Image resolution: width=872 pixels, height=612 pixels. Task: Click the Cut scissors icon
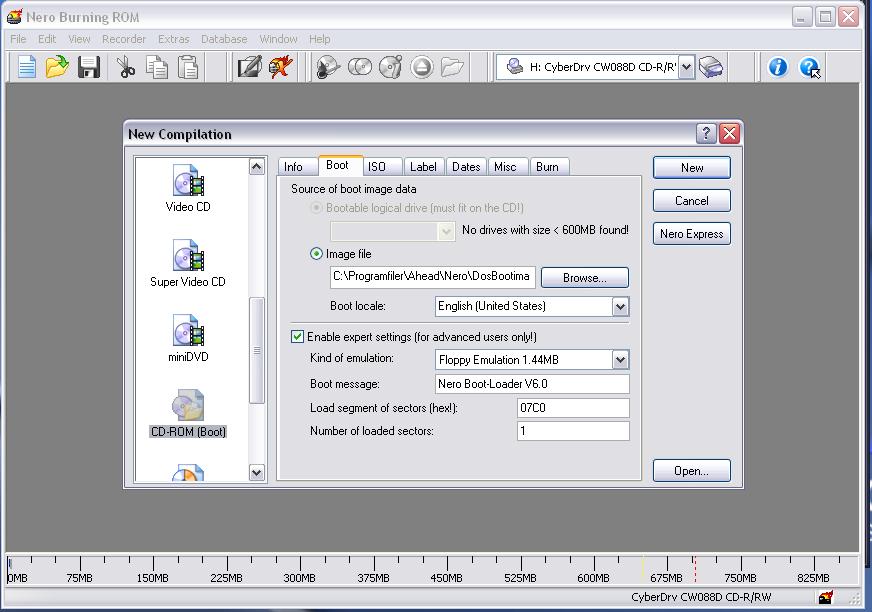click(x=126, y=68)
